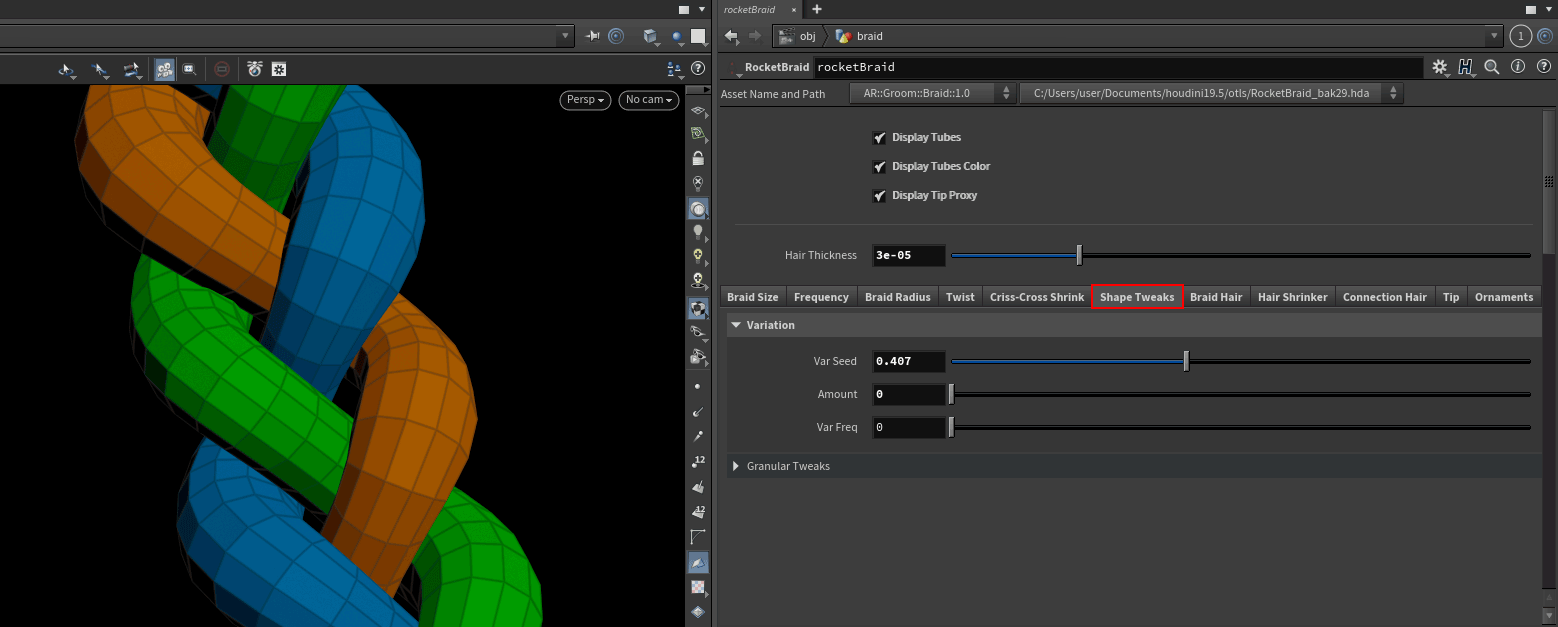This screenshot has width=1558, height=627.
Task: Switch to the Frequency tab
Action: click(821, 297)
